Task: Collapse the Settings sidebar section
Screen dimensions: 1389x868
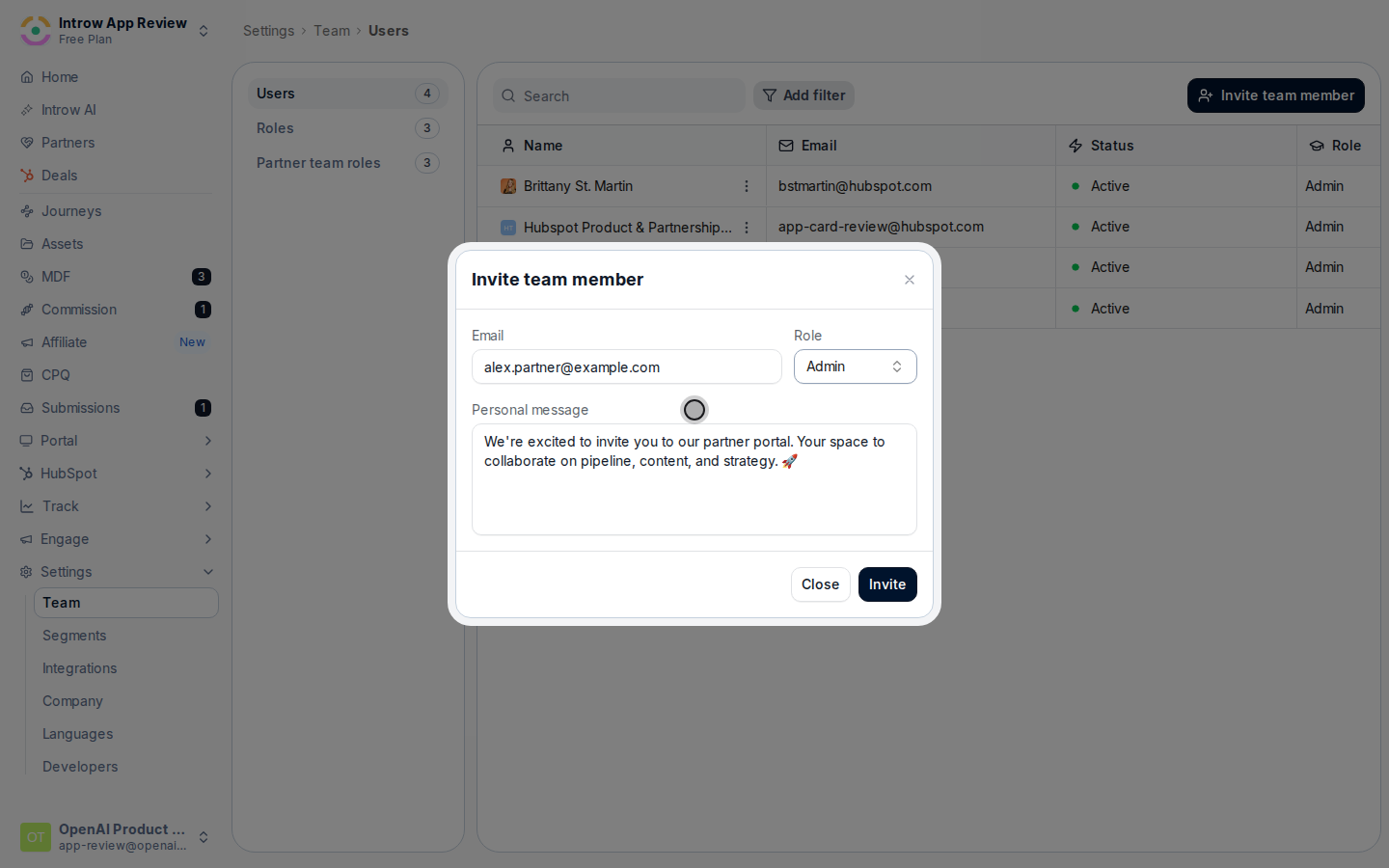Action: (x=208, y=572)
